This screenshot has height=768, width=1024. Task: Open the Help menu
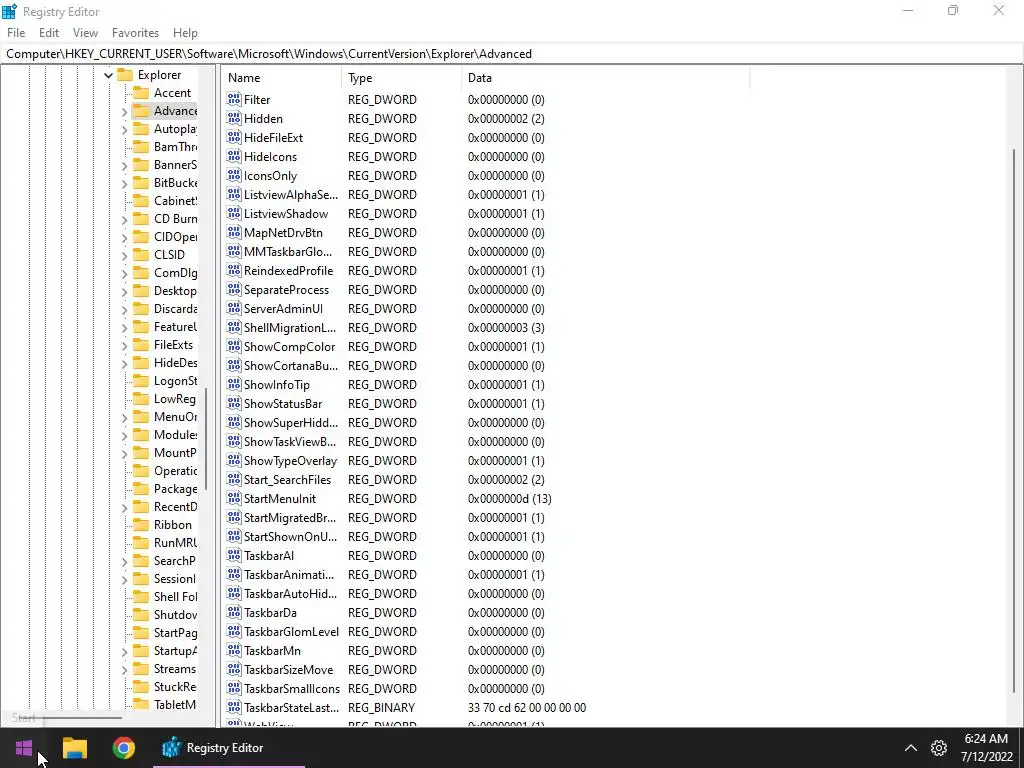[x=185, y=33]
